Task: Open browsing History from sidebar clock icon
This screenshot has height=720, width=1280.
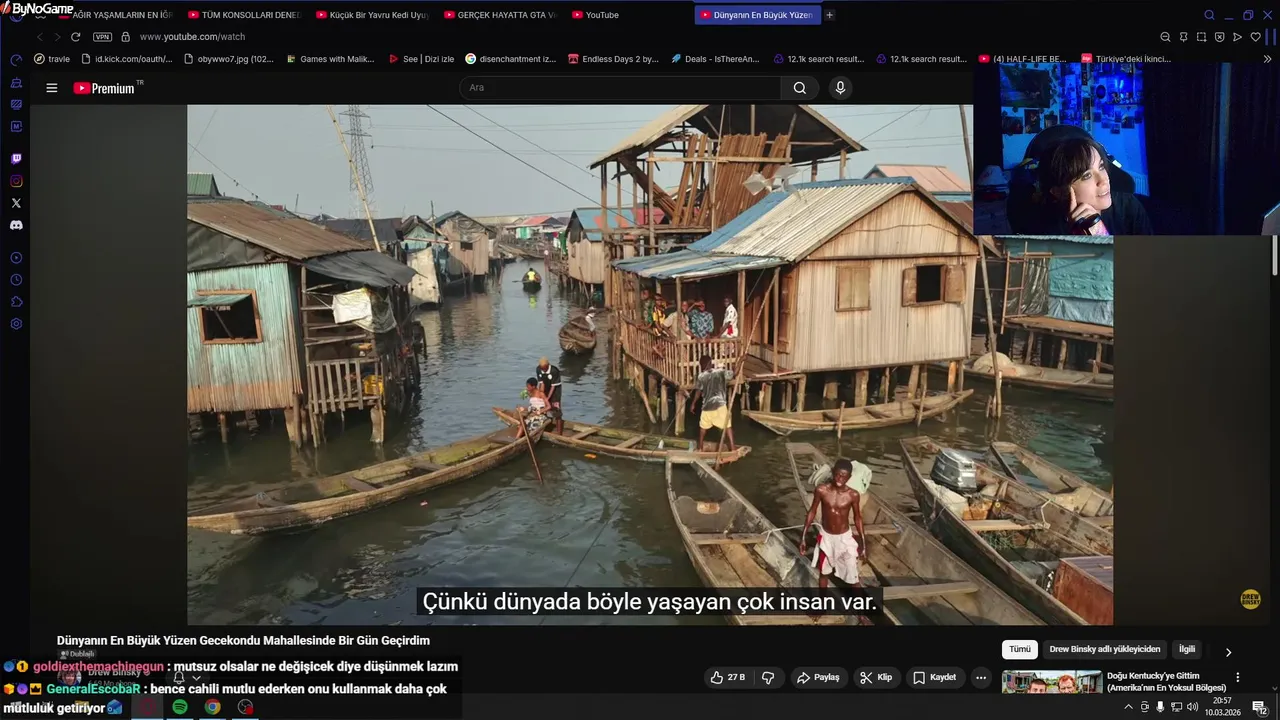Action: pyautogui.click(x=16, y=280)
